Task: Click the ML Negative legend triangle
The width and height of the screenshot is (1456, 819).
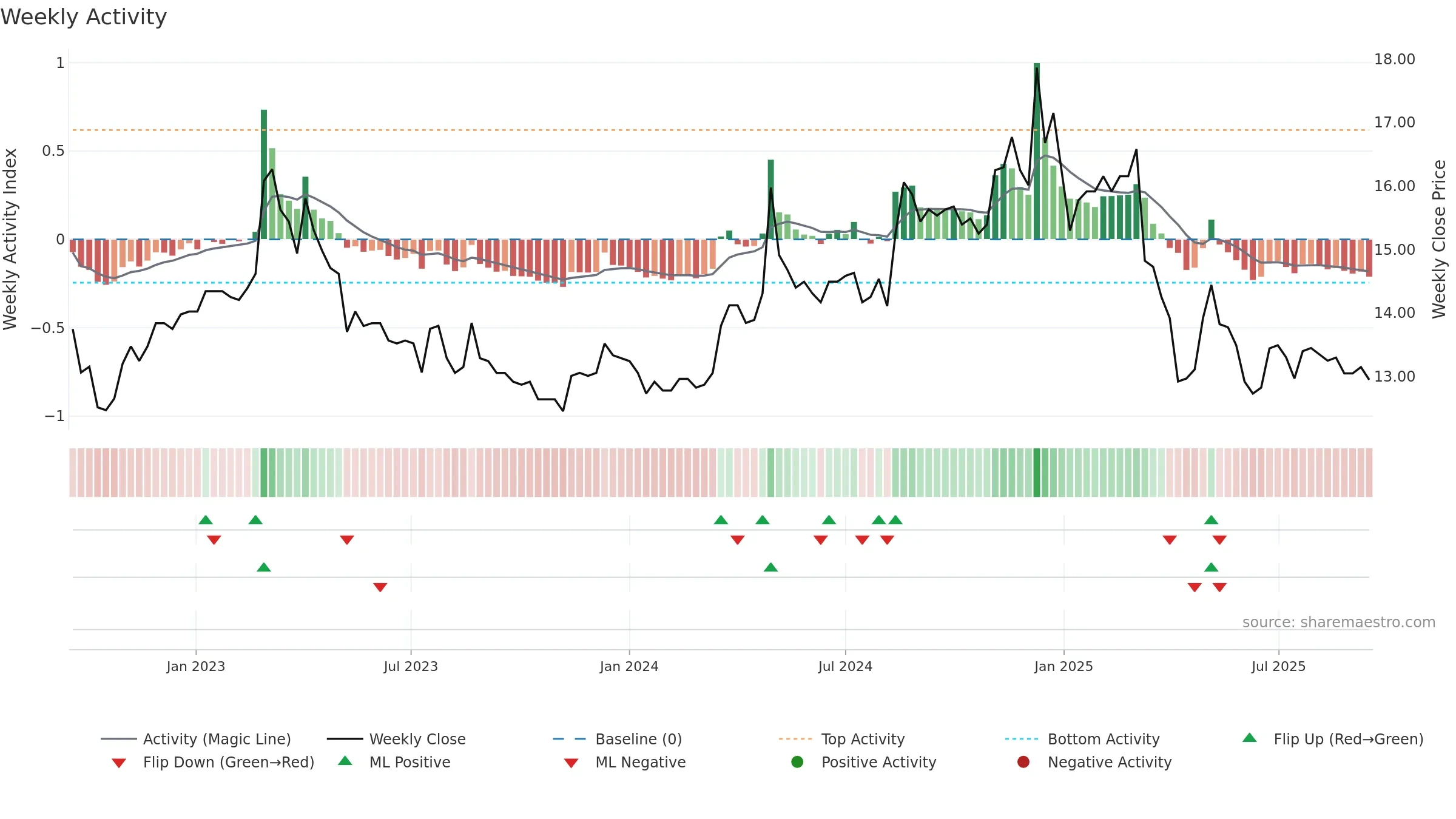Action: [x=571, y=763]
